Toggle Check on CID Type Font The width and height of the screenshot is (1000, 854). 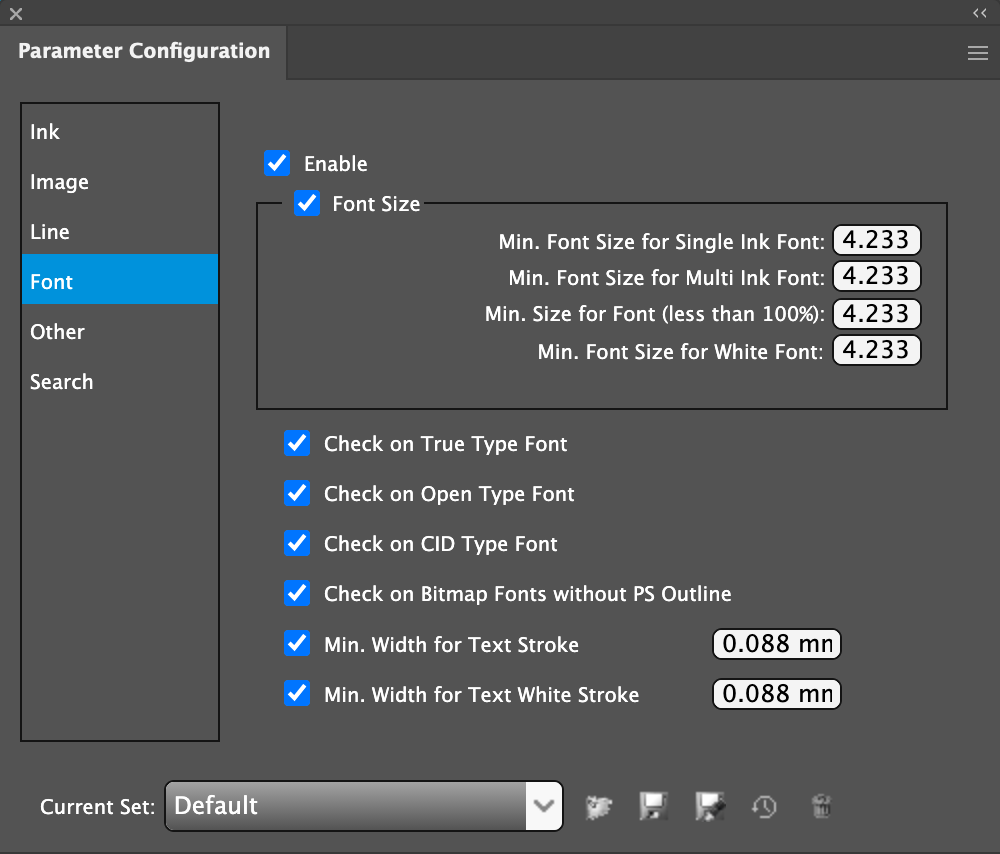(297, 544)
